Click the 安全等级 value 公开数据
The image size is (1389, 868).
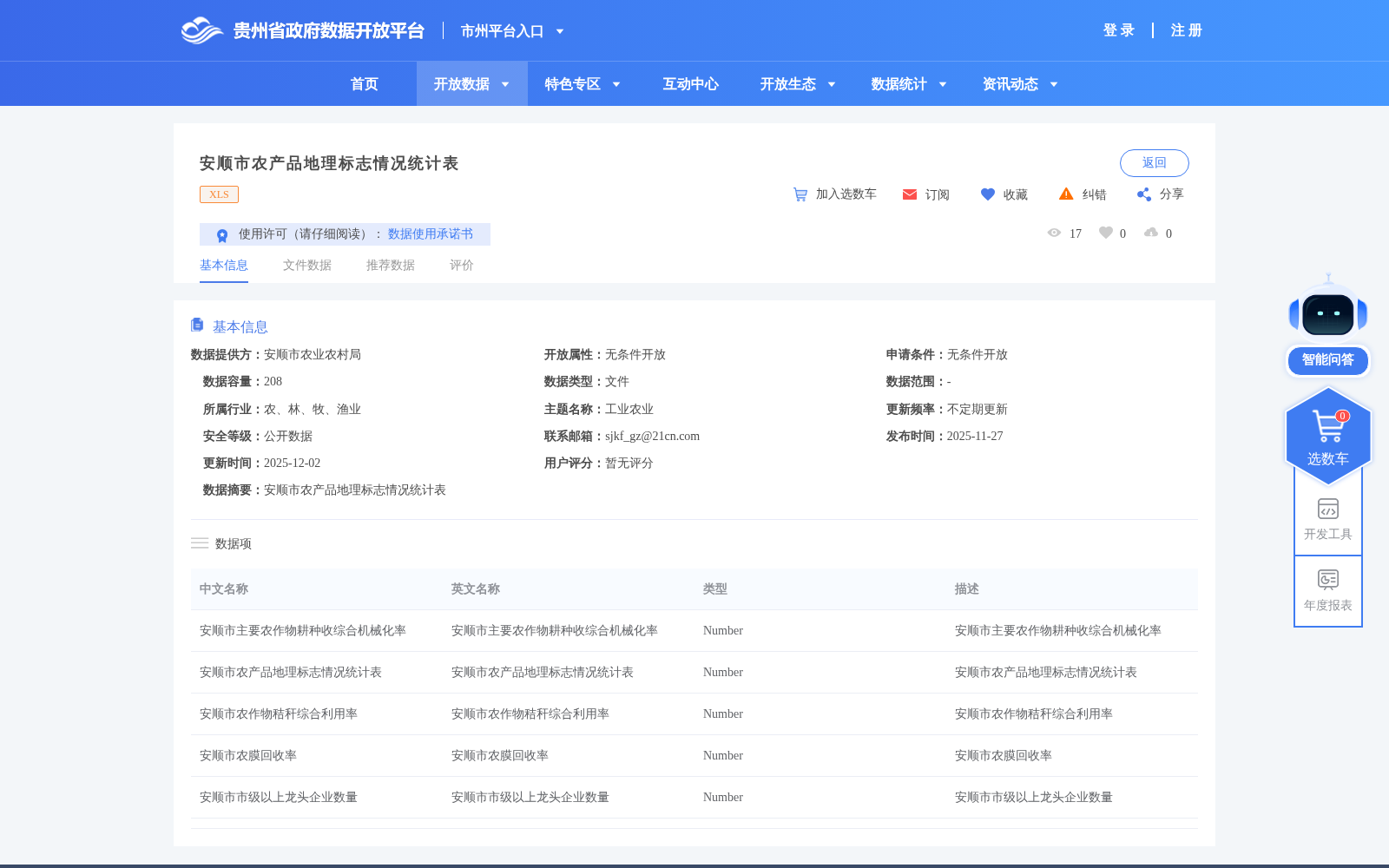coord(288,437)
